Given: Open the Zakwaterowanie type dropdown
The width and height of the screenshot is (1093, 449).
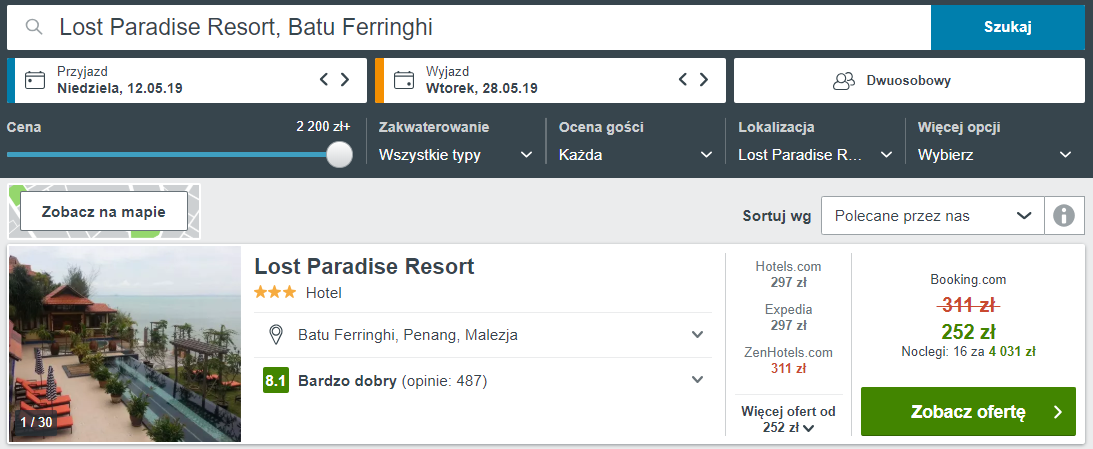Looking at the screenshot, I should pos(456,155).
